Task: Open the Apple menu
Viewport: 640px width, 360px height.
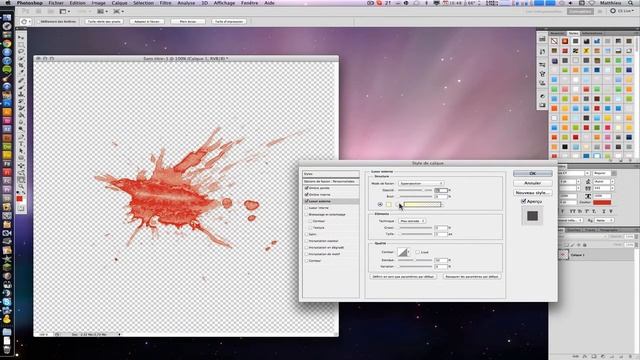Action: tap(7, 3)
